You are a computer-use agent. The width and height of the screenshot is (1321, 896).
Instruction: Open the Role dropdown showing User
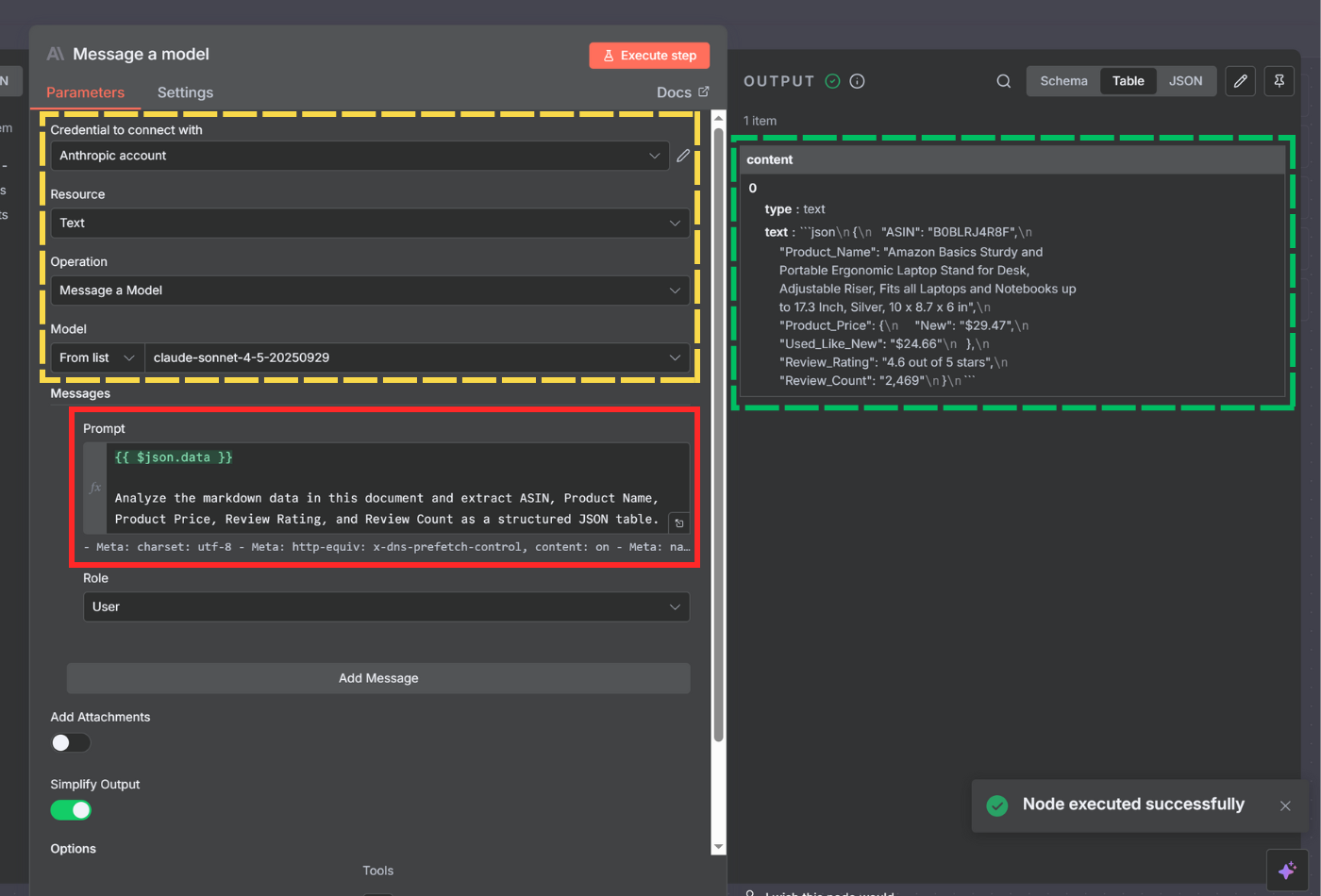coord(386,606)
